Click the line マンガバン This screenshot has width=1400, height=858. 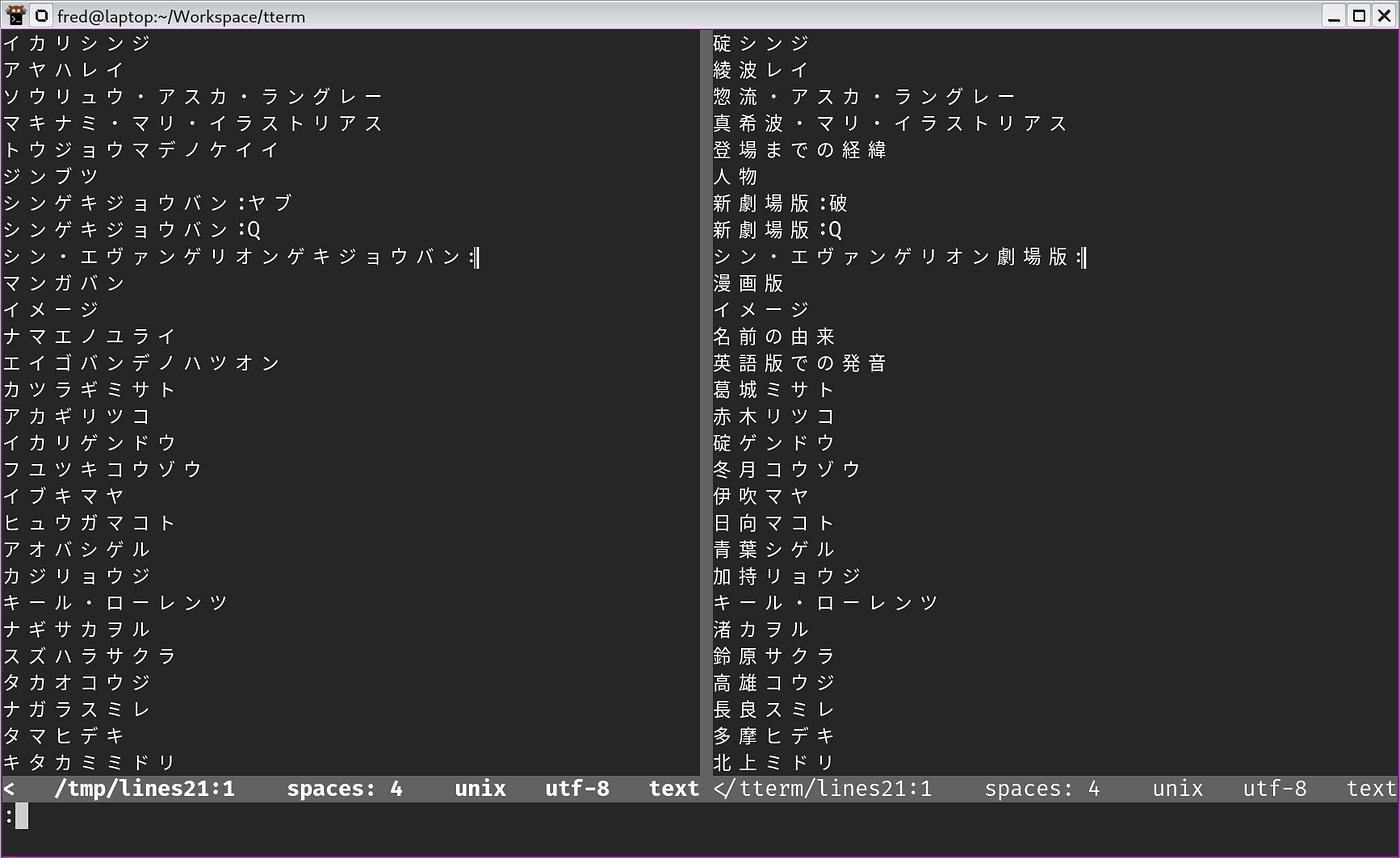(63, 283)
